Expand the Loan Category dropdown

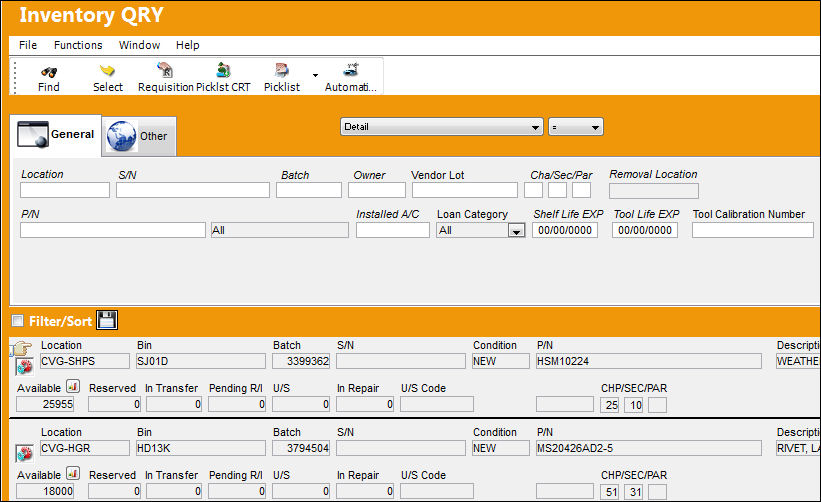pyautogui.click(x=516, y=230)
